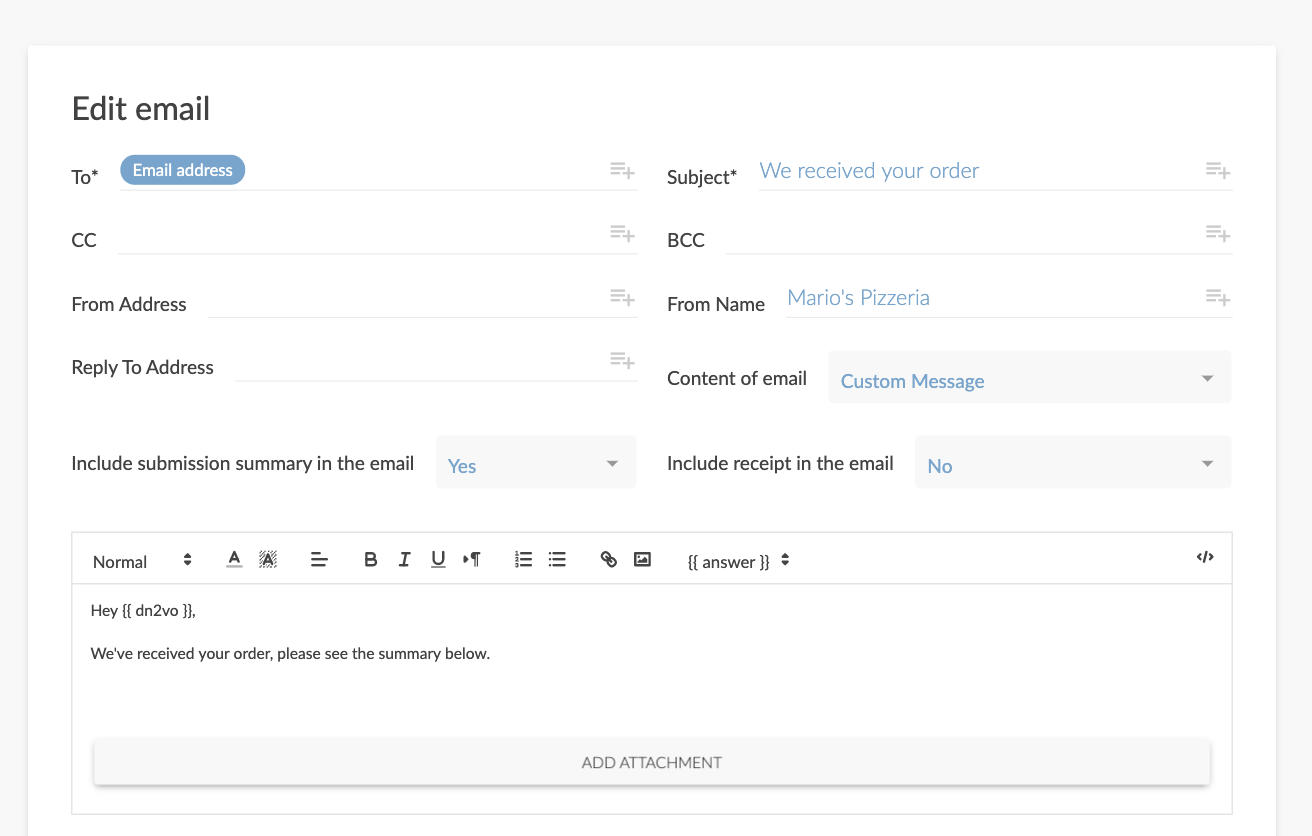Click the insert-variable icon in the To field
The width and height of the screenshot is (1312, 836).
(x=622, y=170)
